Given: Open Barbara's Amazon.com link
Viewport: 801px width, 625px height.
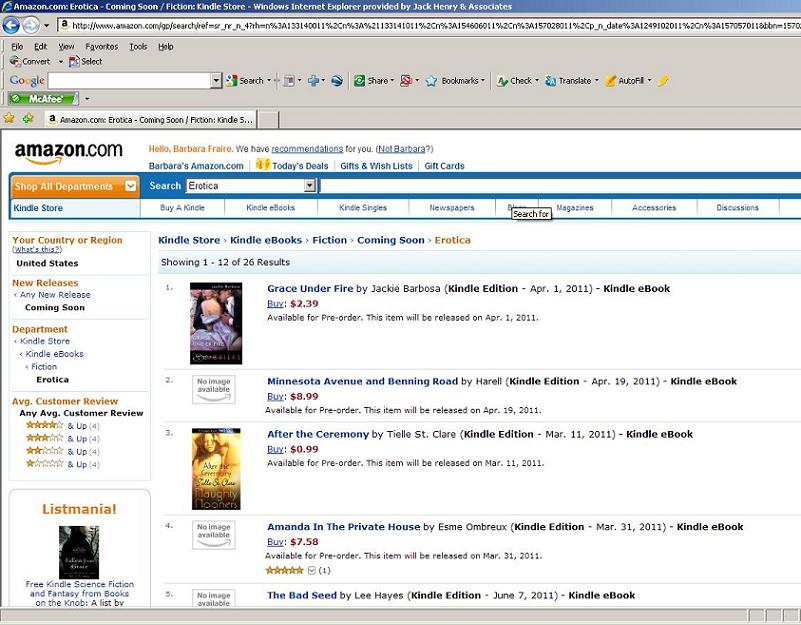Looking at the screenshot, I should (196, 166).
